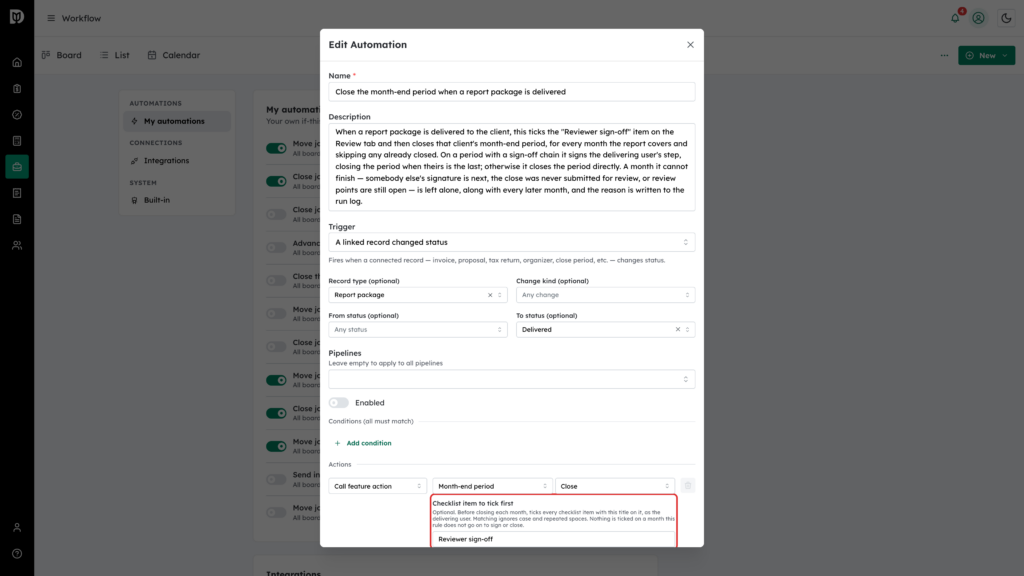Switch to the Board view tab
The image size is (1024, 576).
[62, 56]
